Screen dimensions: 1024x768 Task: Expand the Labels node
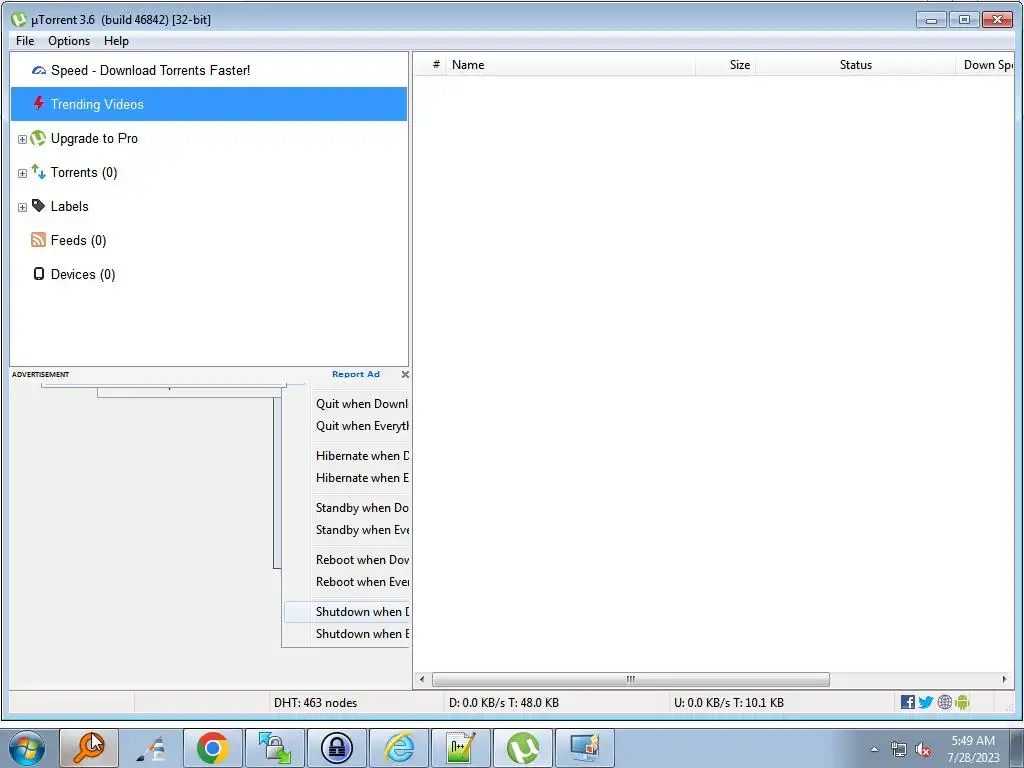click(x=22, y=207)
